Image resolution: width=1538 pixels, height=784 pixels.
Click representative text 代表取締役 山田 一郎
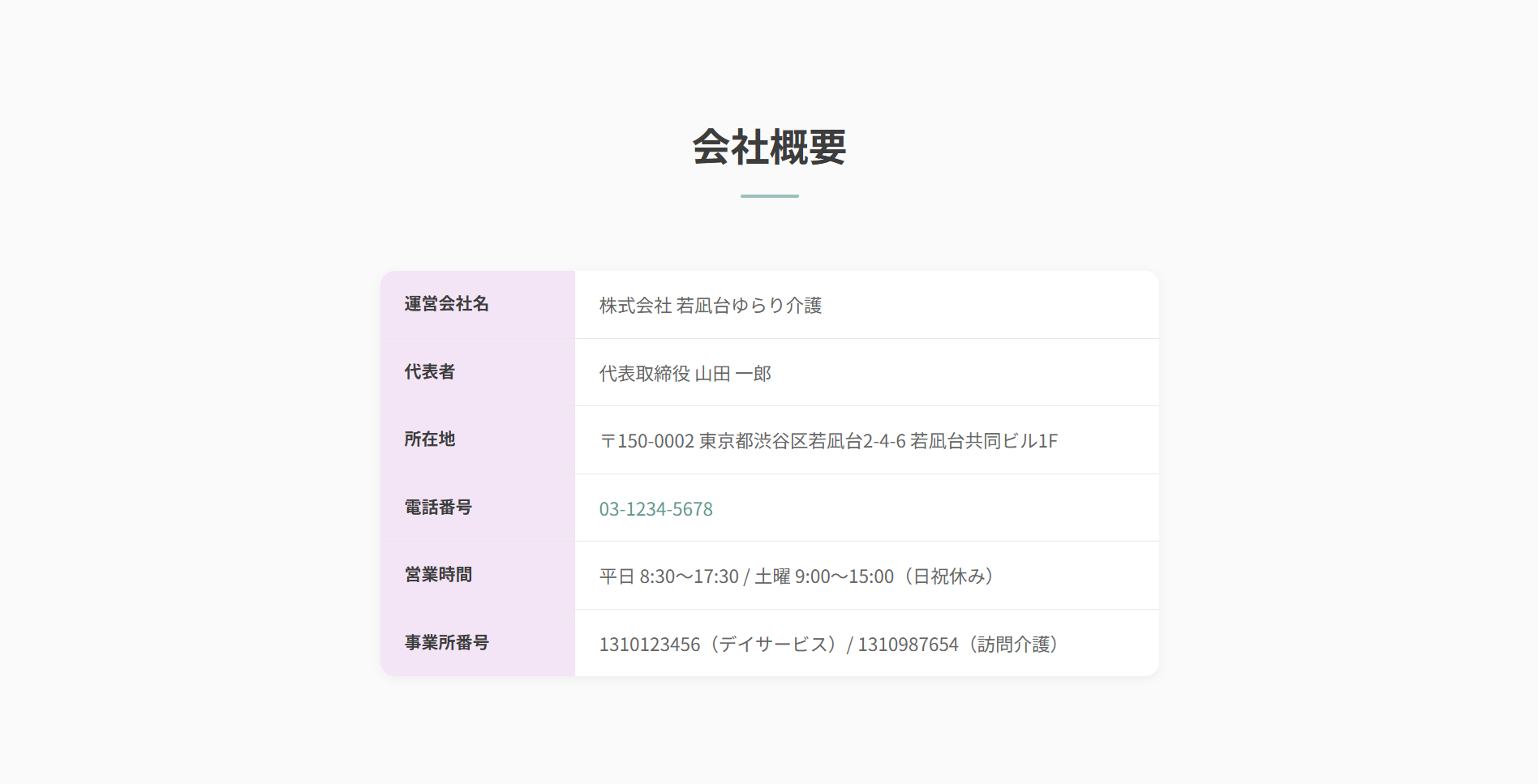pyautogui.click(x=685, y=374)
